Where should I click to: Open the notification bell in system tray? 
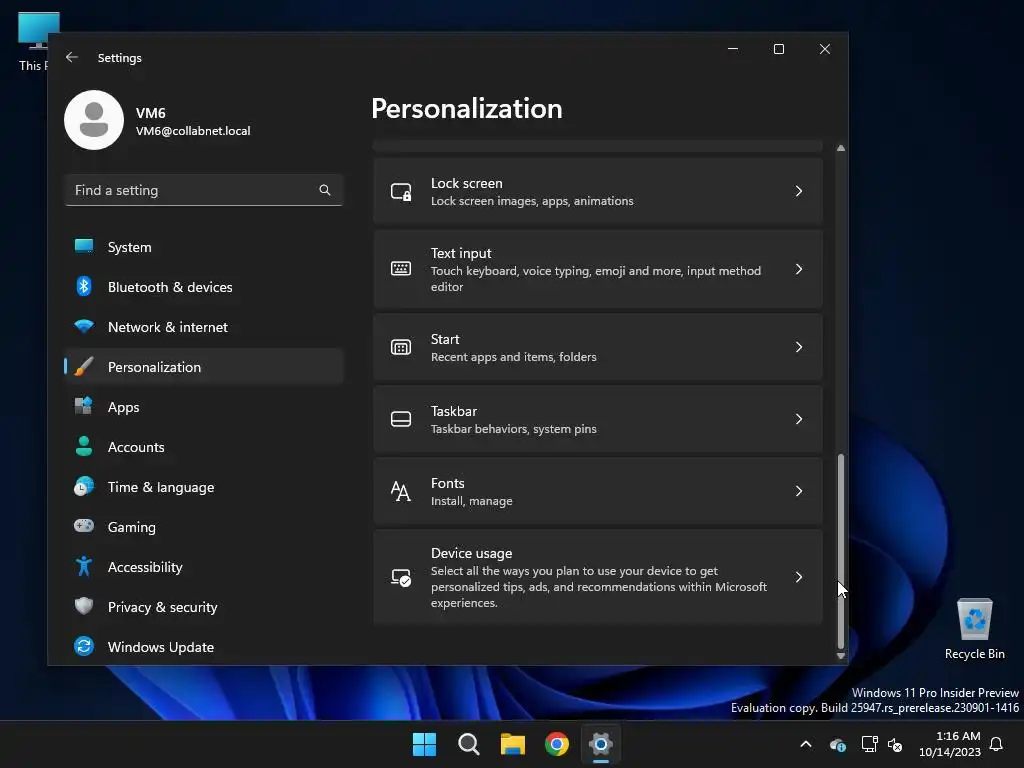point(997,744)
